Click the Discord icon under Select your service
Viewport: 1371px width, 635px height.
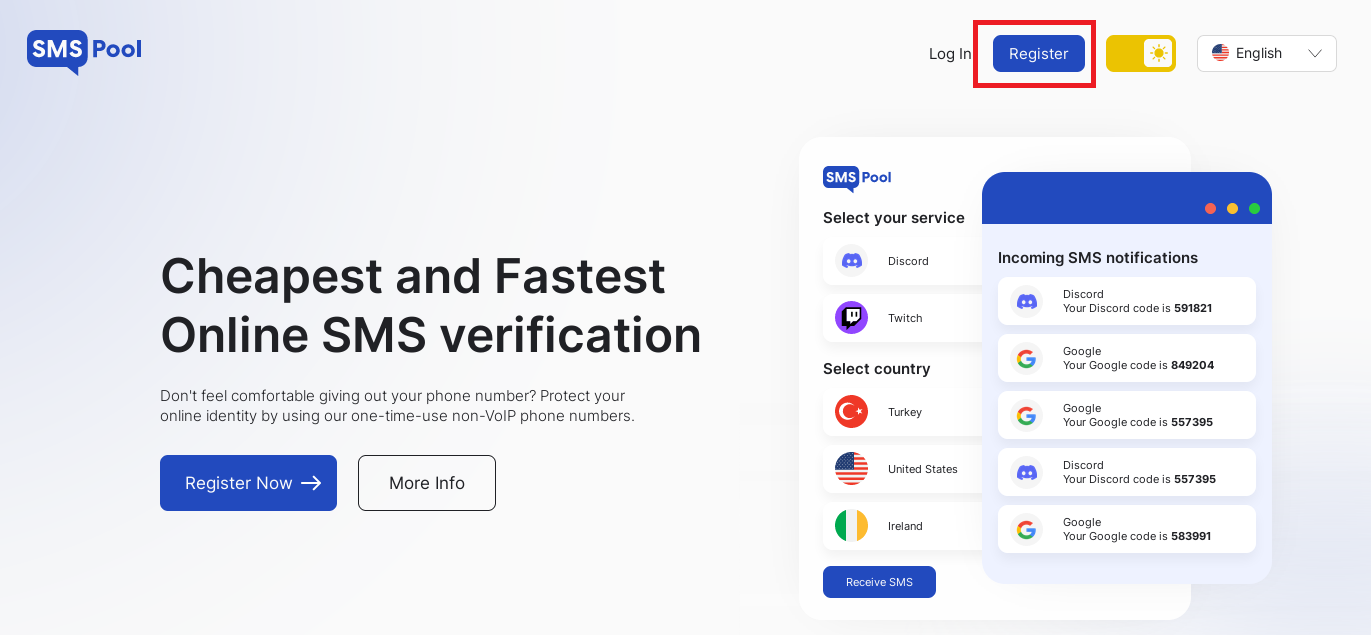tap(852, 261)
